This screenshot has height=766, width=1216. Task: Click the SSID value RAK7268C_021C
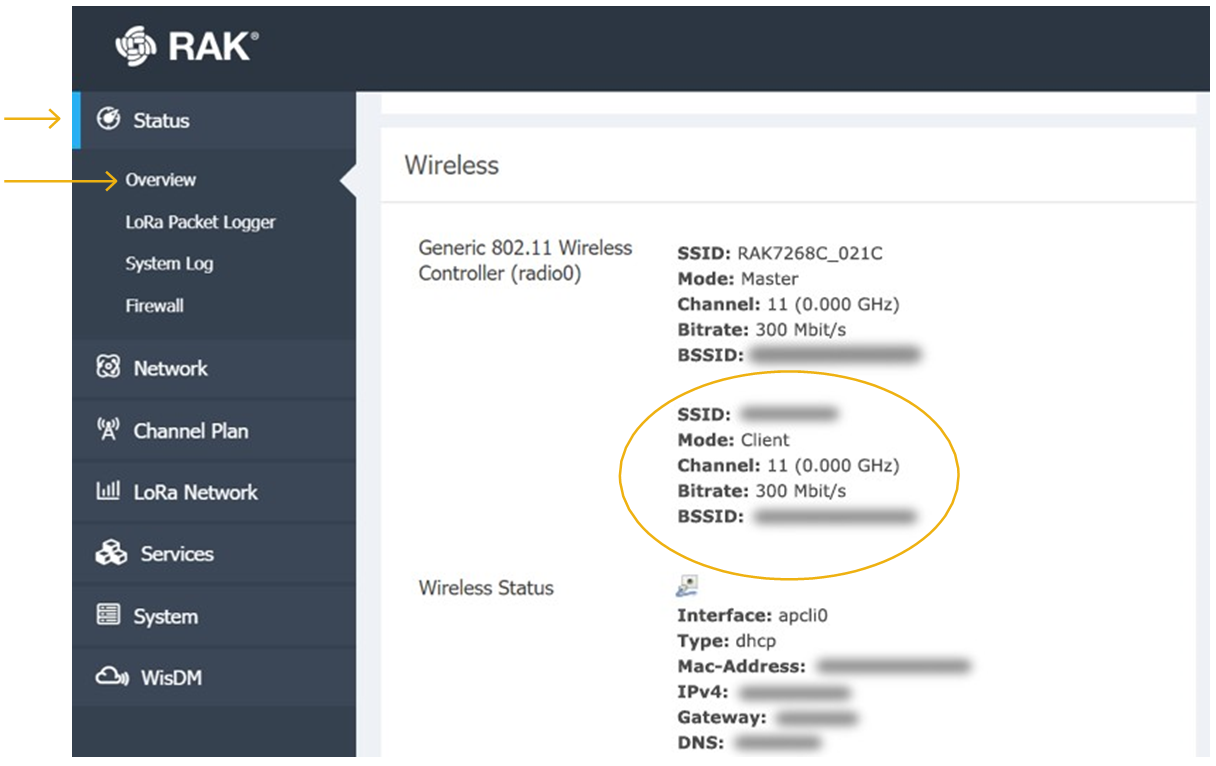810,253
